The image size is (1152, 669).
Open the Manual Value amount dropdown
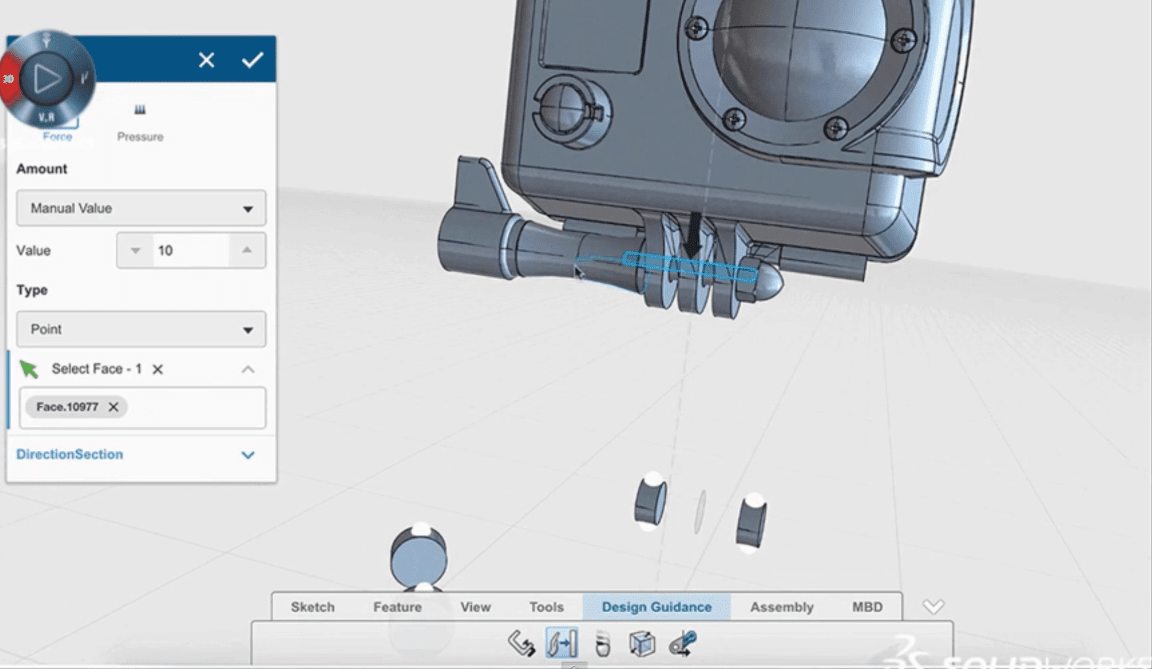(x=141, y=208)
